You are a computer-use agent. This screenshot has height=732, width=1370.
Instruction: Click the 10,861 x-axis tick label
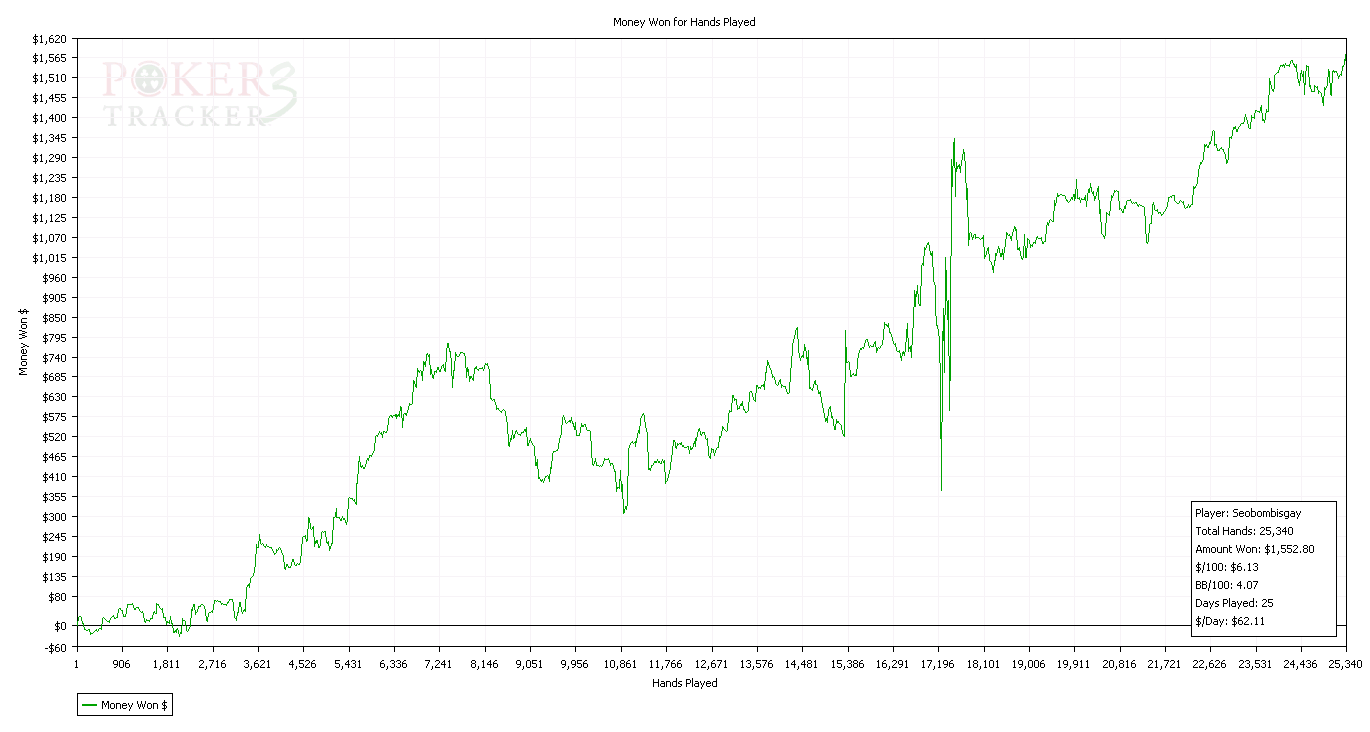621,664
